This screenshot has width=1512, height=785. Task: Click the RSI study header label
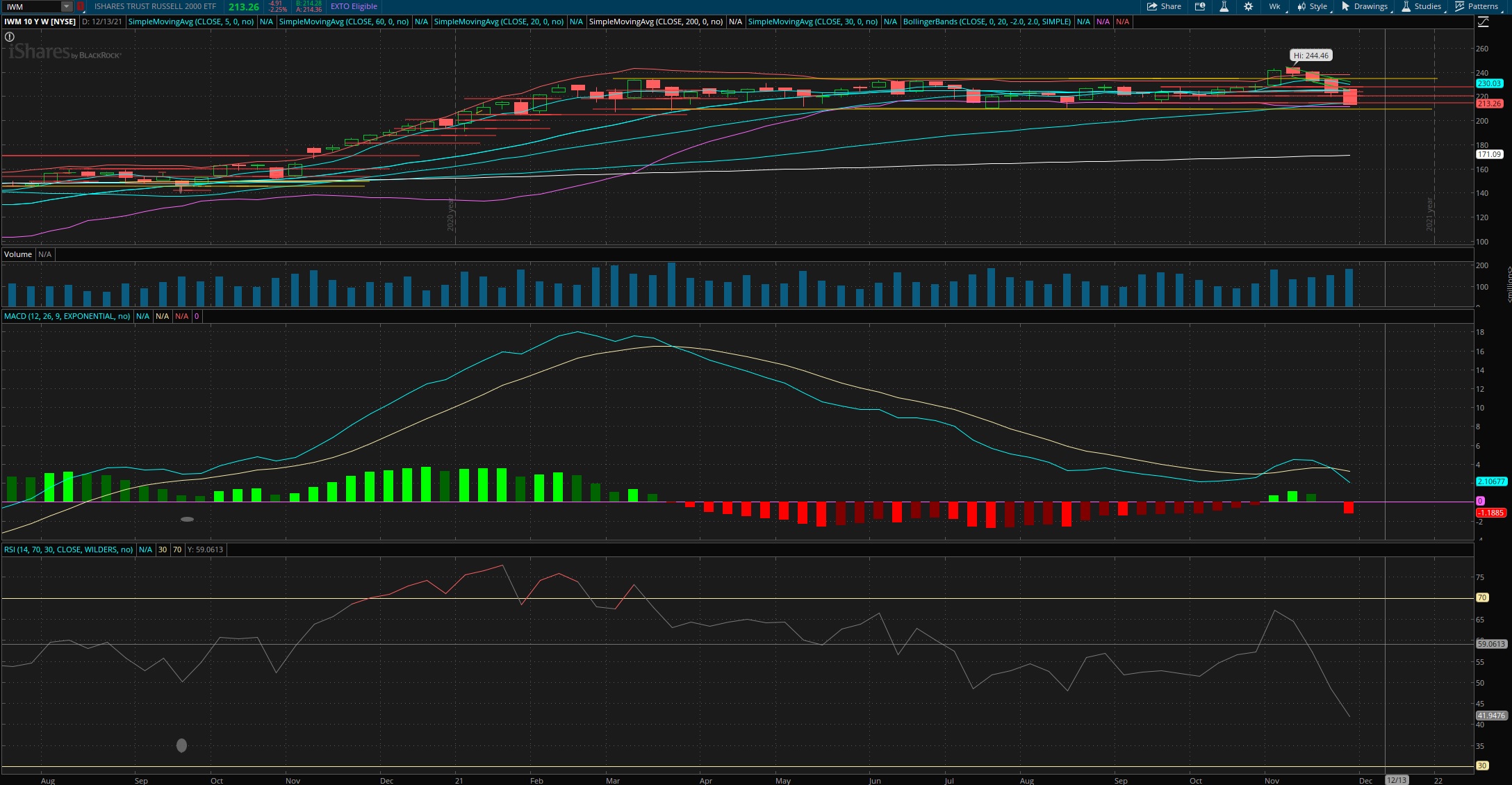68,549
